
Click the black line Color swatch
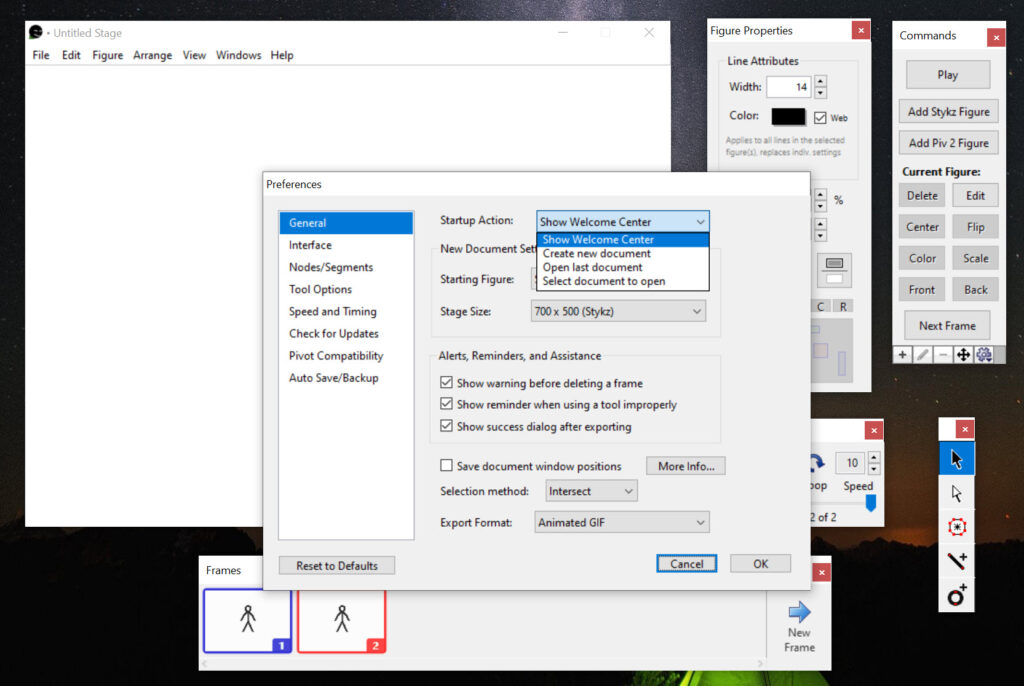788,117
